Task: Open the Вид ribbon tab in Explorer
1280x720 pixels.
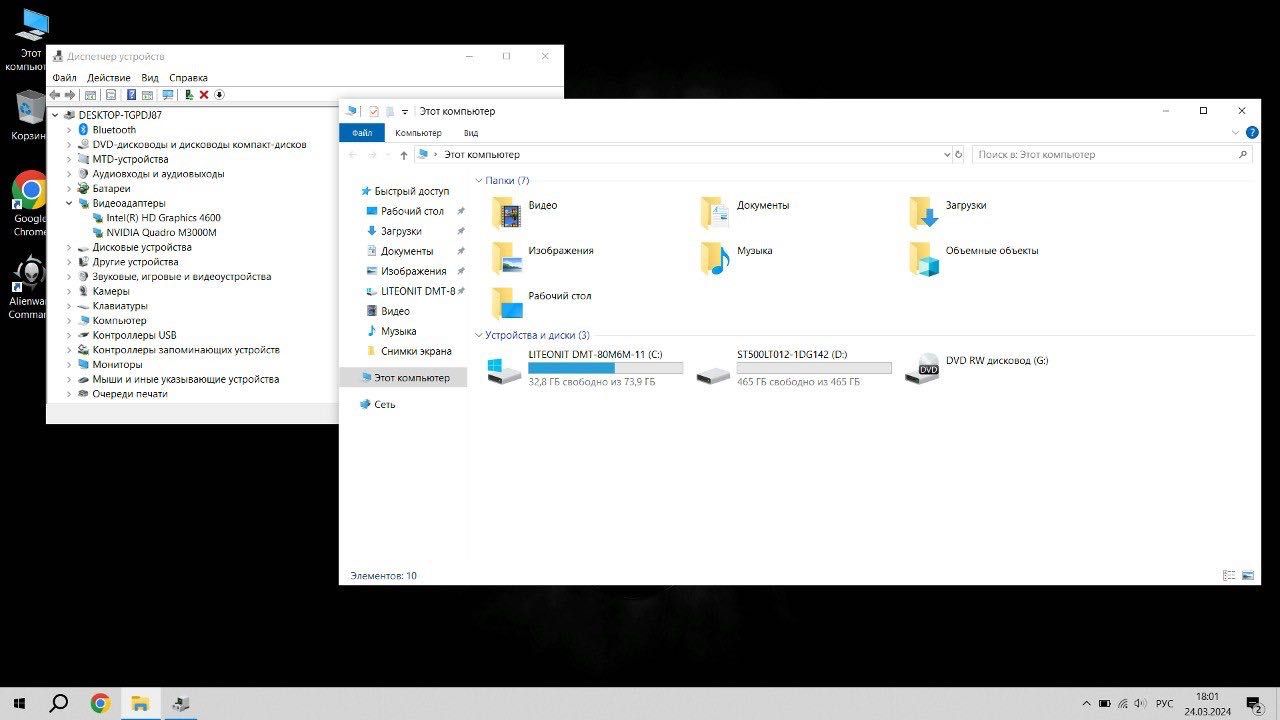Action: [x=471, y=133]
